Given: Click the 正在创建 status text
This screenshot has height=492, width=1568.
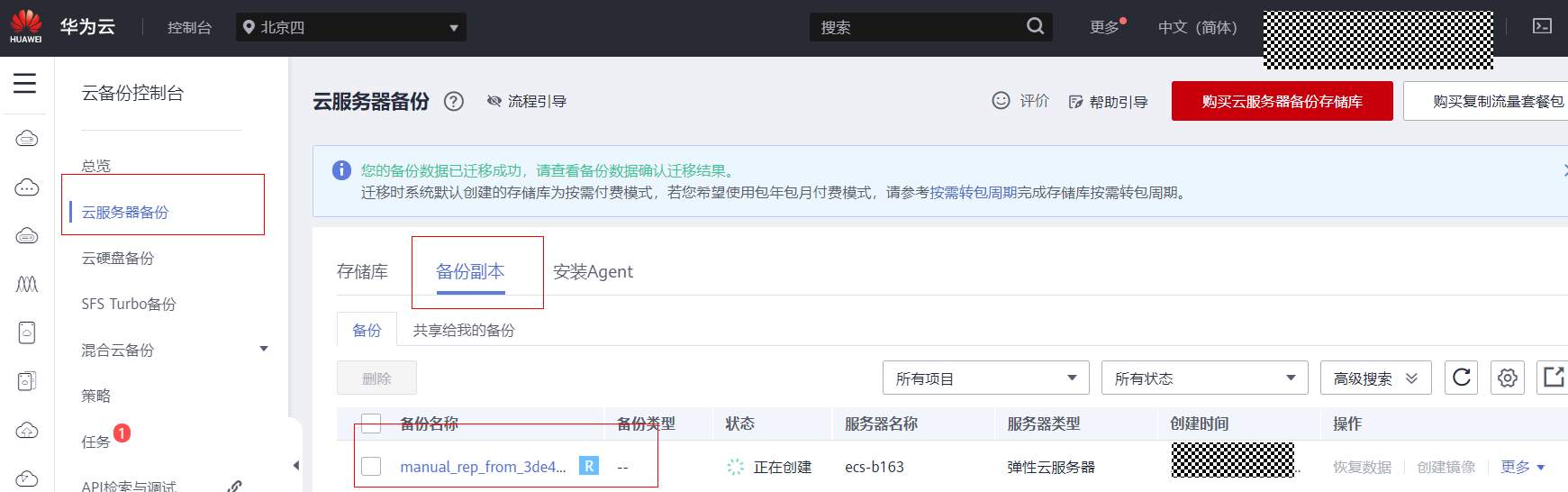Looking at the screenshot, I should click(783, 467).
